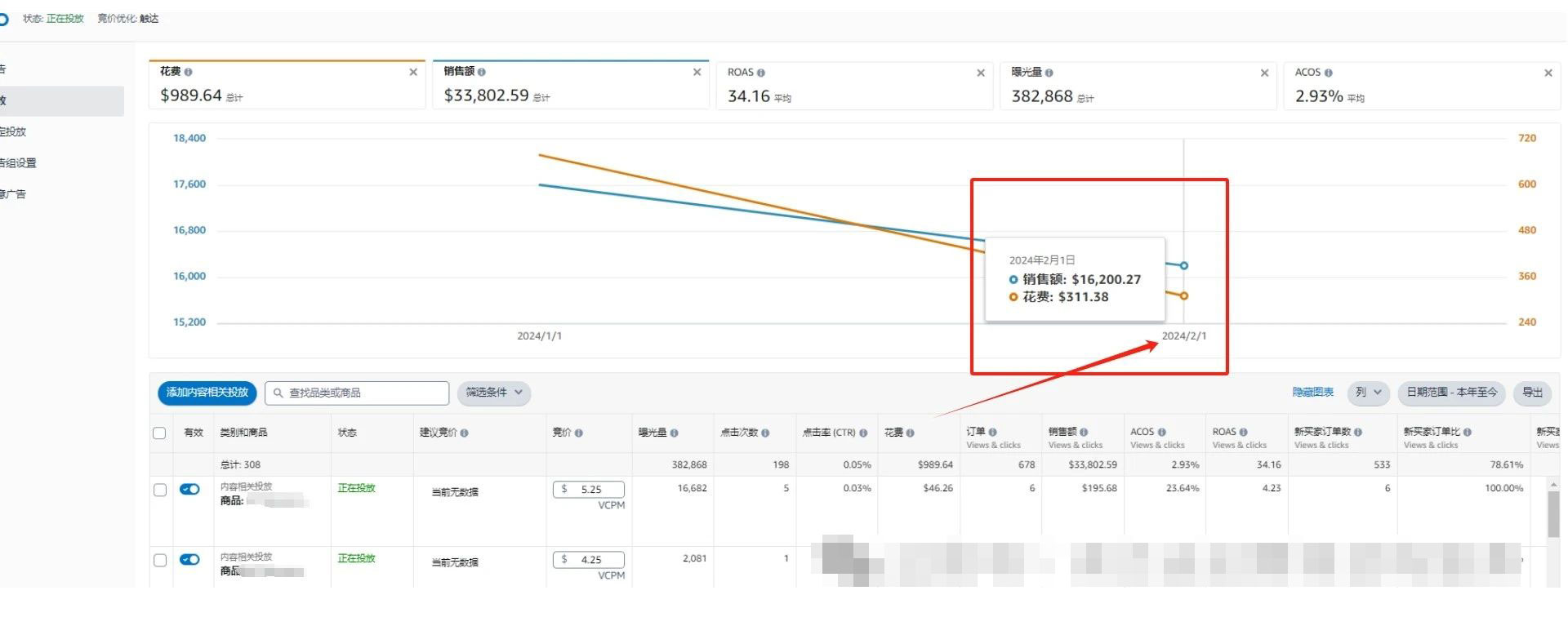Viewport: 1568px width, 626px height.
Task: Select the 销售额 metric card
Action: click(570, 85)
